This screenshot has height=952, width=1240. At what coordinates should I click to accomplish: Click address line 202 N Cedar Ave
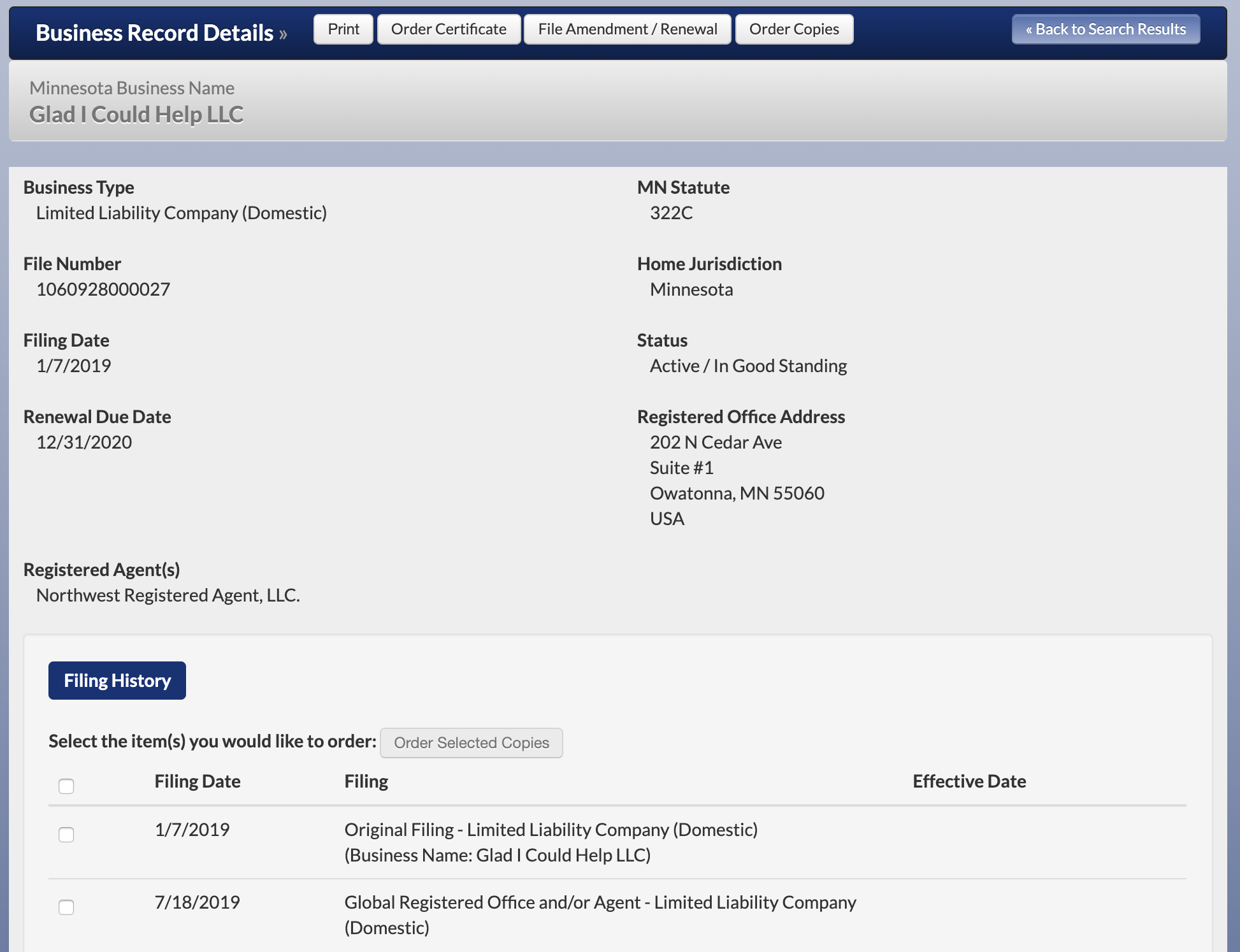[716, 442]
